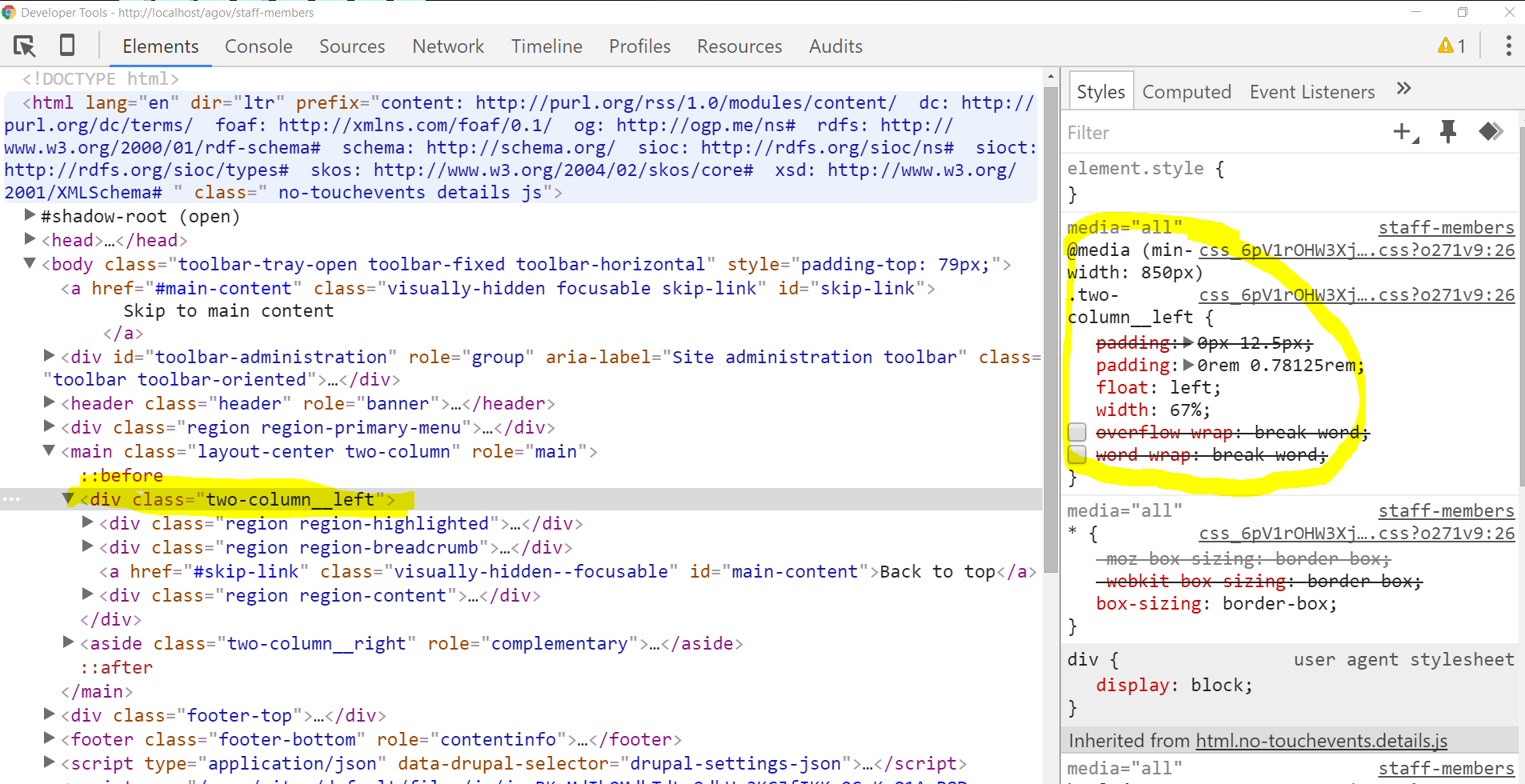The height and width of the screenshot is (784, 1525).
Task: Click the float: left declaration
Action: click(x=1158, y=388)
